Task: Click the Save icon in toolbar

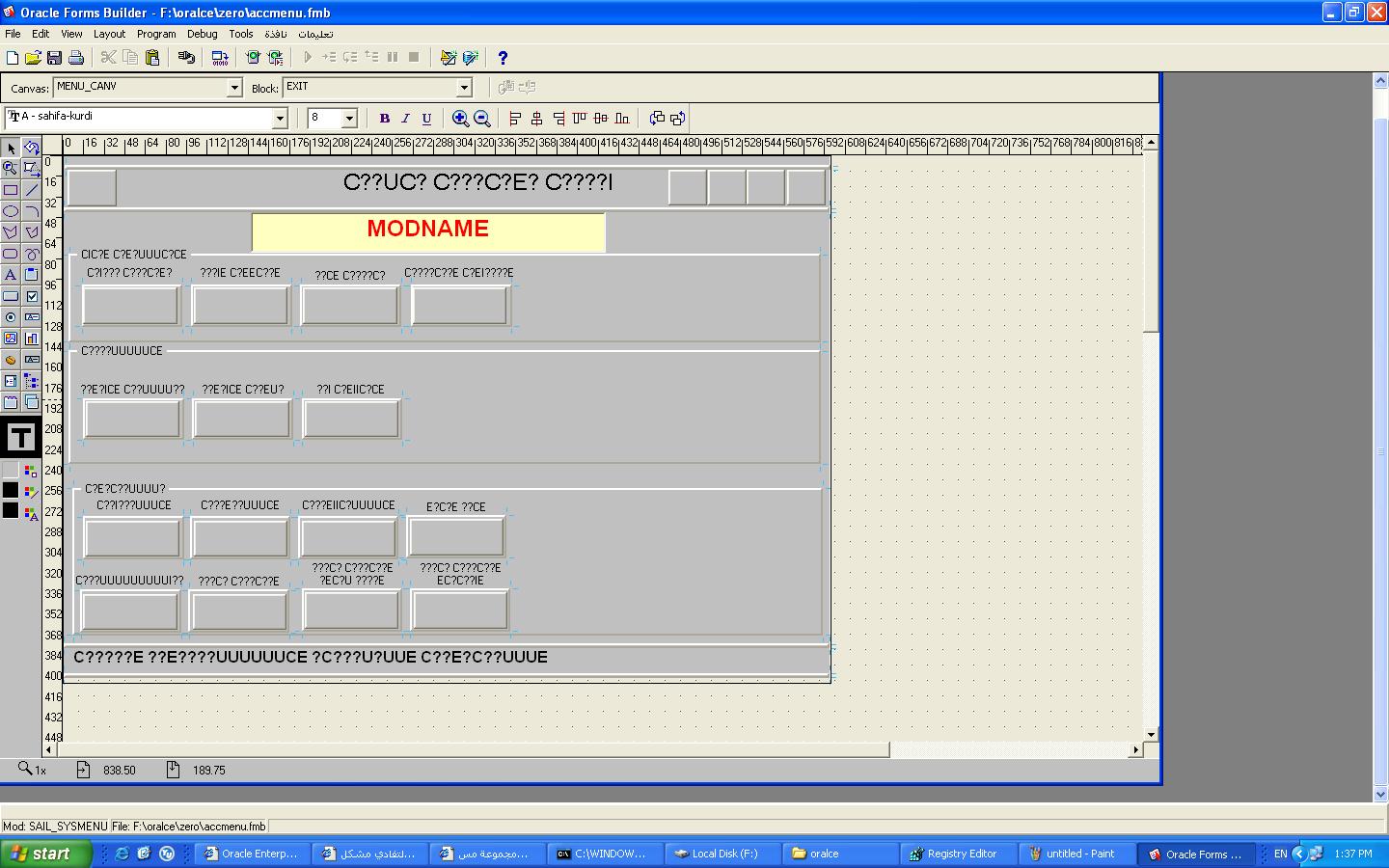Action: point(55,58)
